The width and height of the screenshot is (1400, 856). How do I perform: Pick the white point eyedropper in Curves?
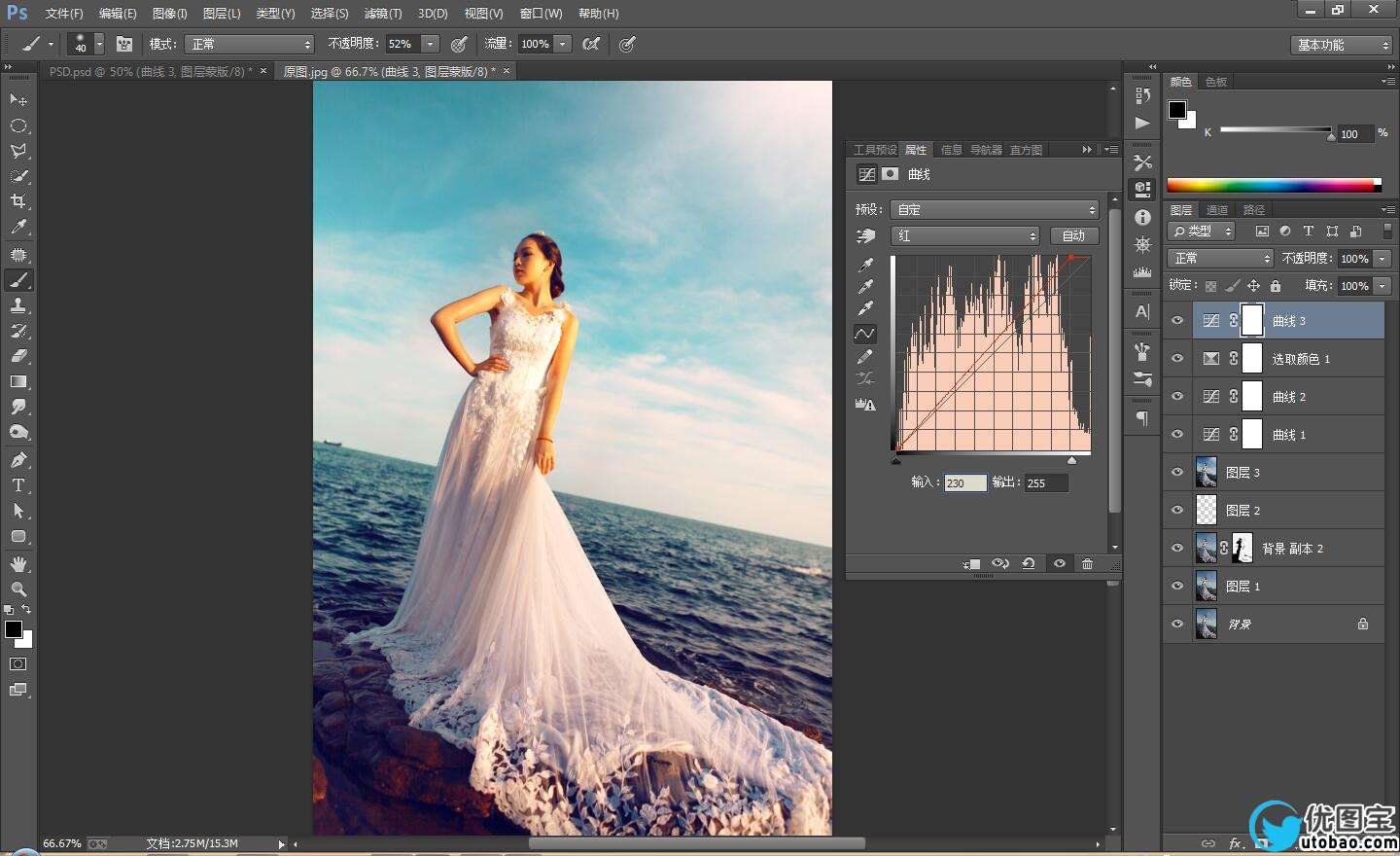(865, 309)
